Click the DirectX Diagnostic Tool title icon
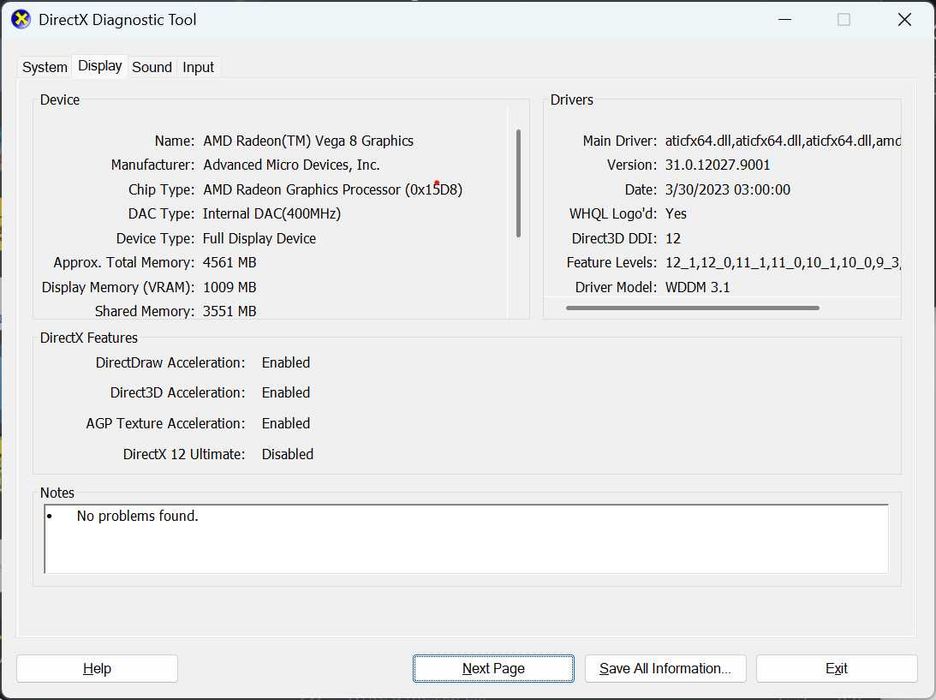Viewport: 936px width, 700px height. pos(21,19)
